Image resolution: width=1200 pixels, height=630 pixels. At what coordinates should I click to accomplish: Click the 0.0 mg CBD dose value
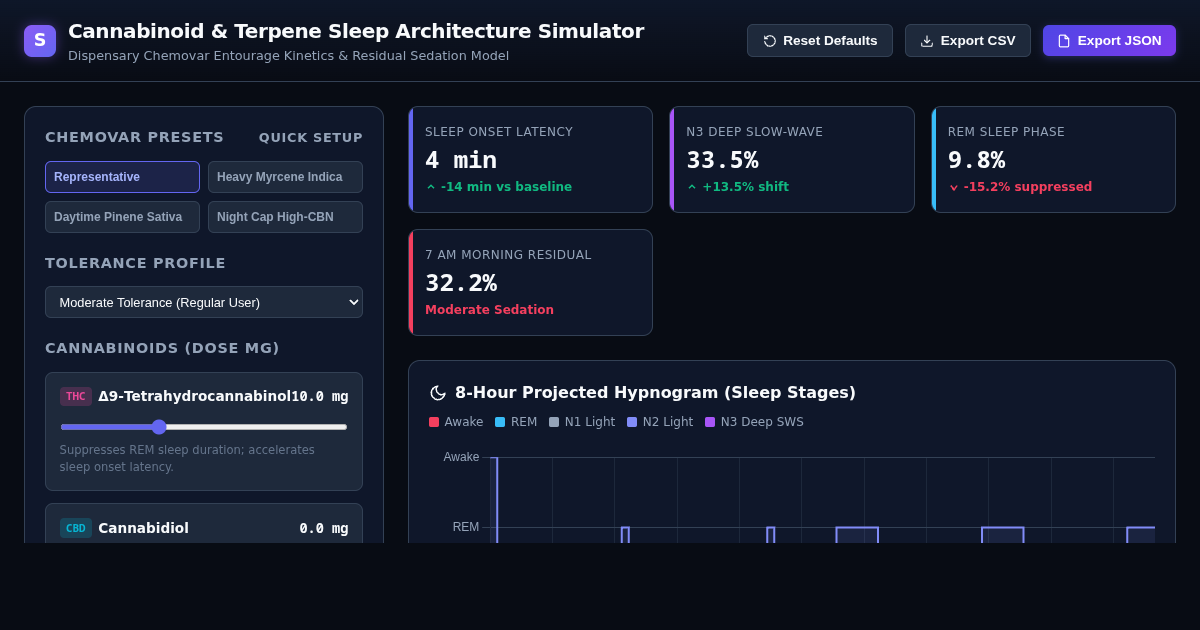pos(324,528)
